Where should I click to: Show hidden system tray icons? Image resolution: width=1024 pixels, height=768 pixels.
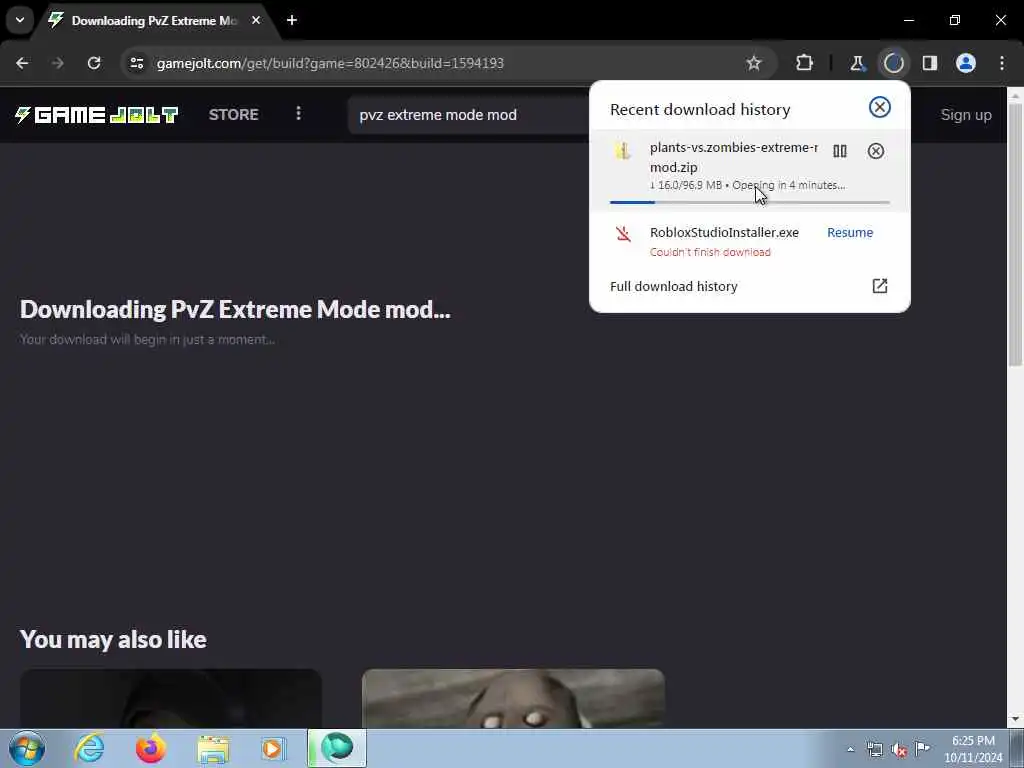point(850,750)
